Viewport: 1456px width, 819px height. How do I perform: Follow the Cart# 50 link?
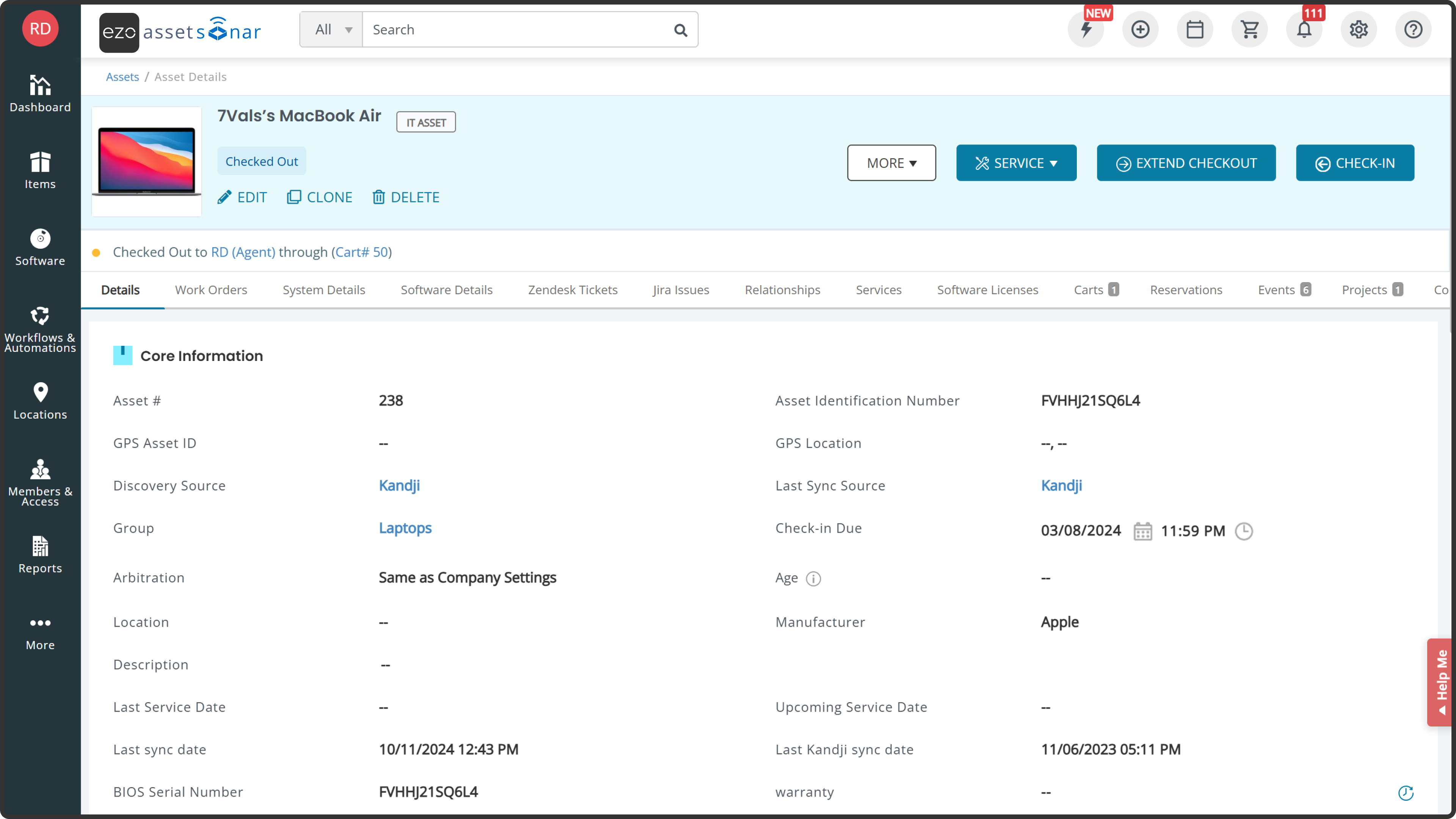[361, 252]
